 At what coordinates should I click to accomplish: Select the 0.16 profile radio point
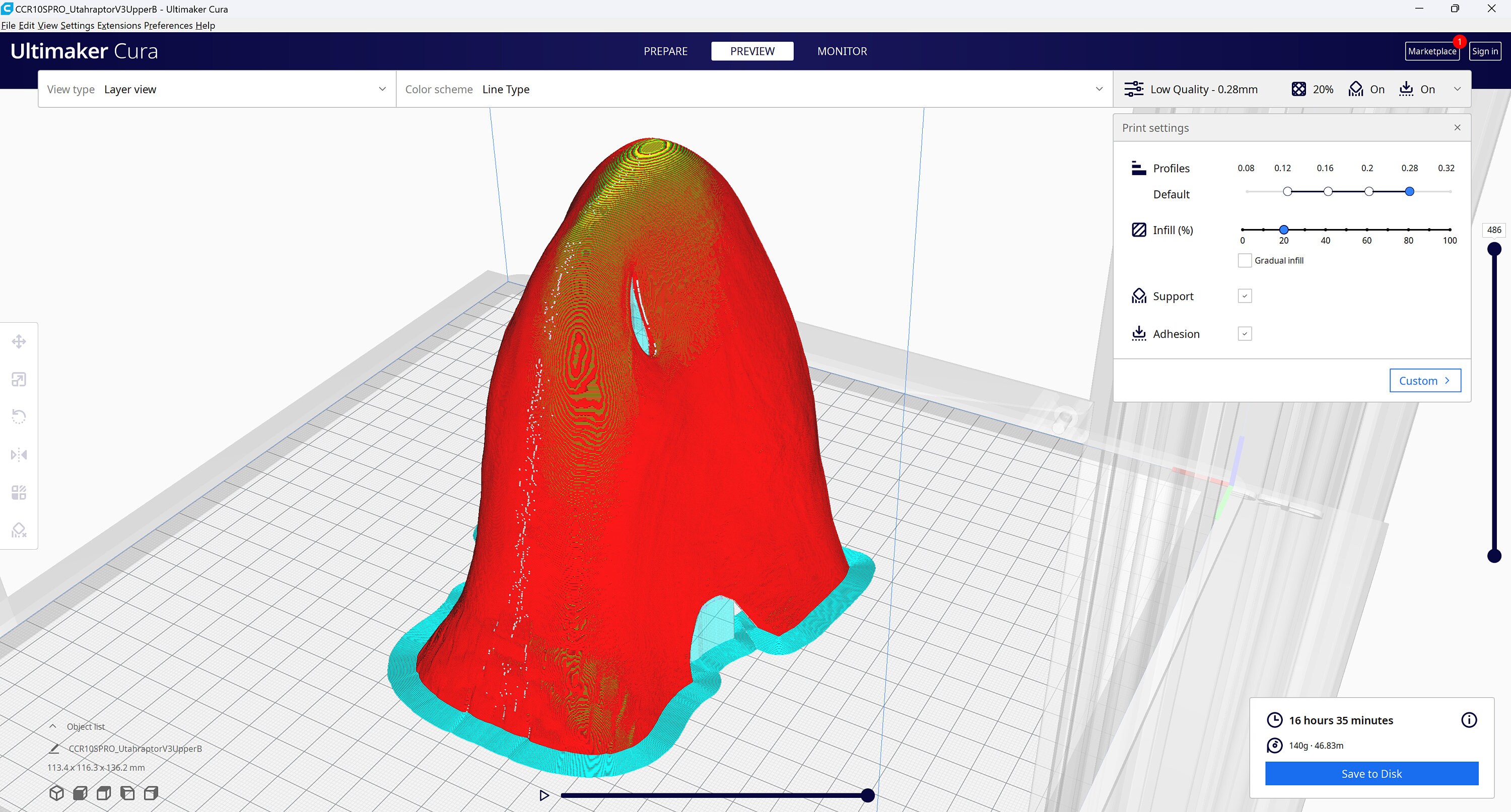point(1328,192)
